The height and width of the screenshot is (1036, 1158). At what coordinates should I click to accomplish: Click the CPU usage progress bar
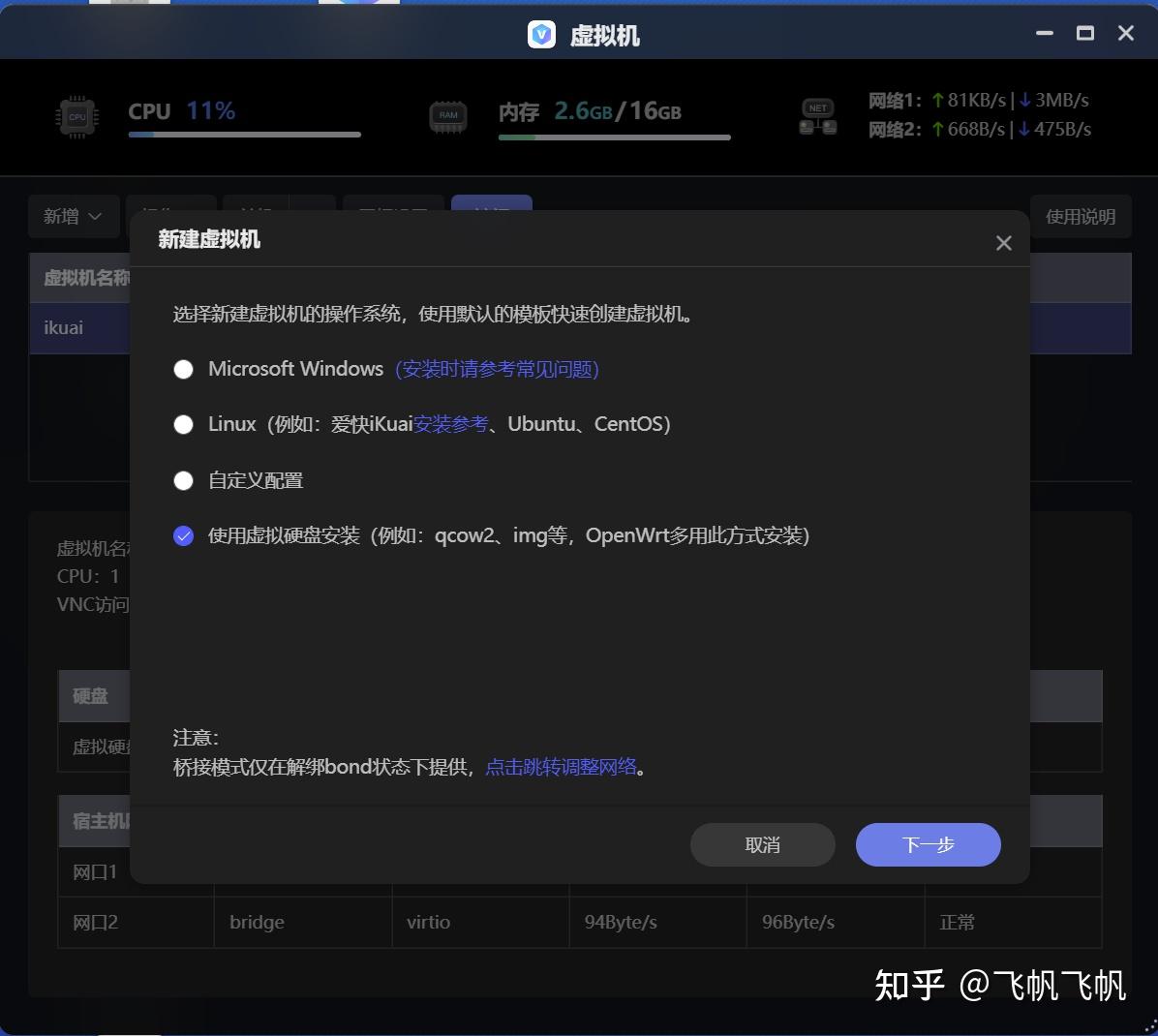244,134
